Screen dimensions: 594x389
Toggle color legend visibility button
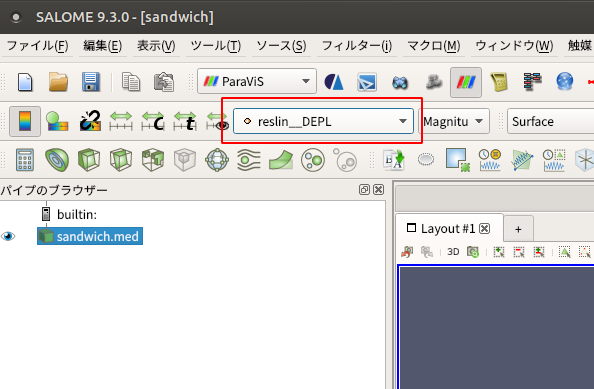point(25,121)
